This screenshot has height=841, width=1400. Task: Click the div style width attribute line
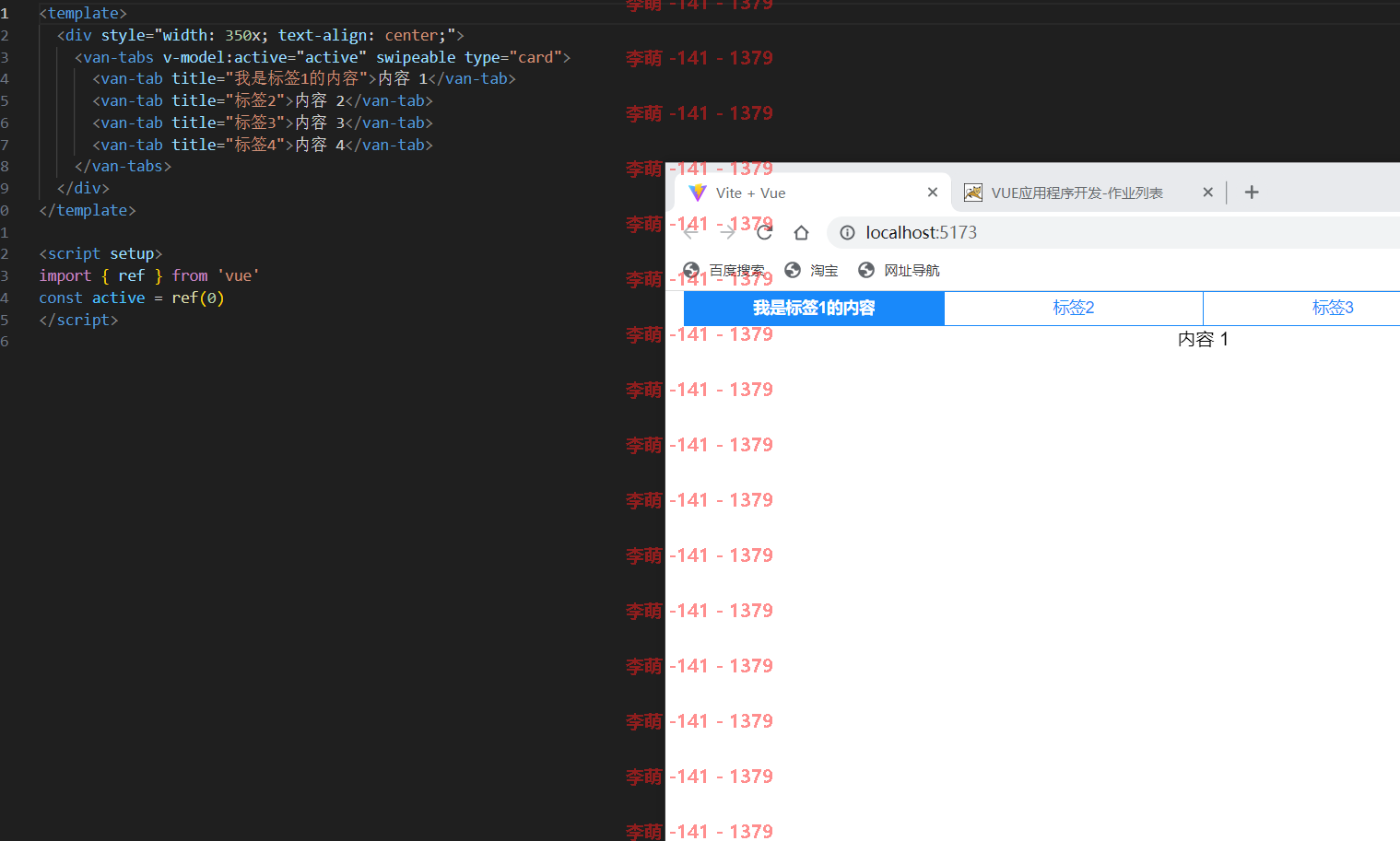[x=261, y=35]
